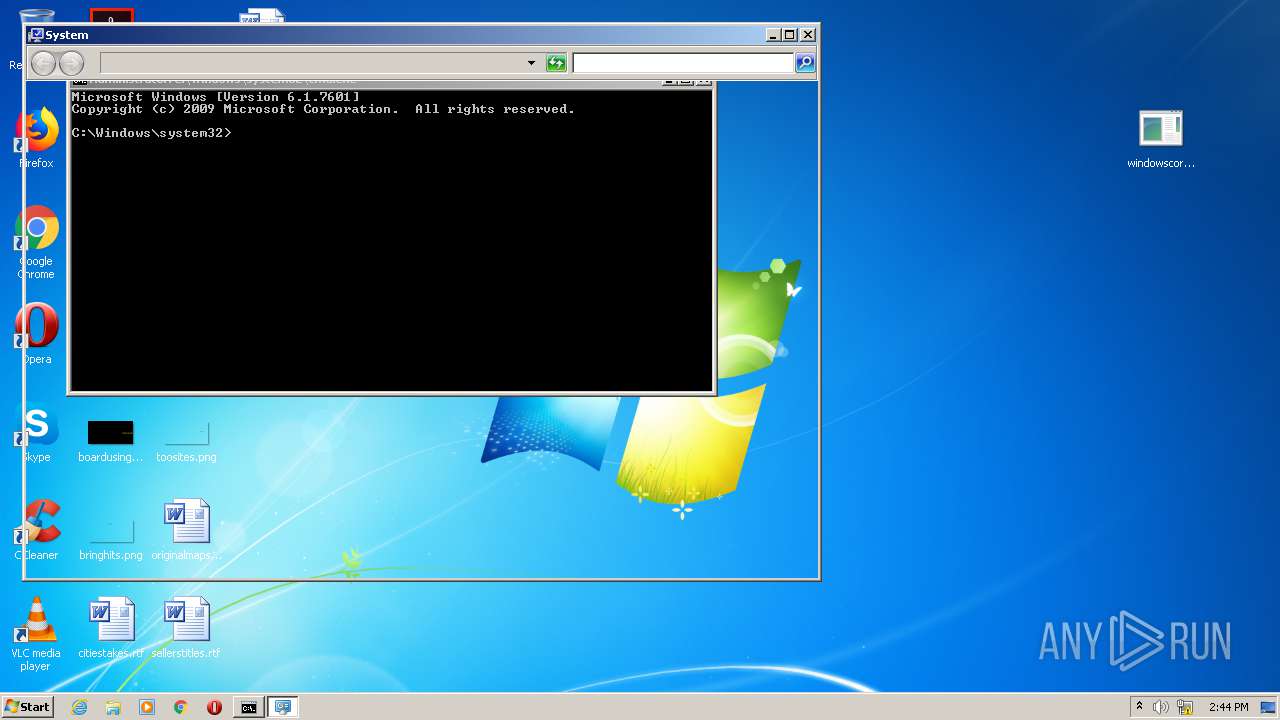Open the Skype desktop shortcut

[x=37, y=432]
